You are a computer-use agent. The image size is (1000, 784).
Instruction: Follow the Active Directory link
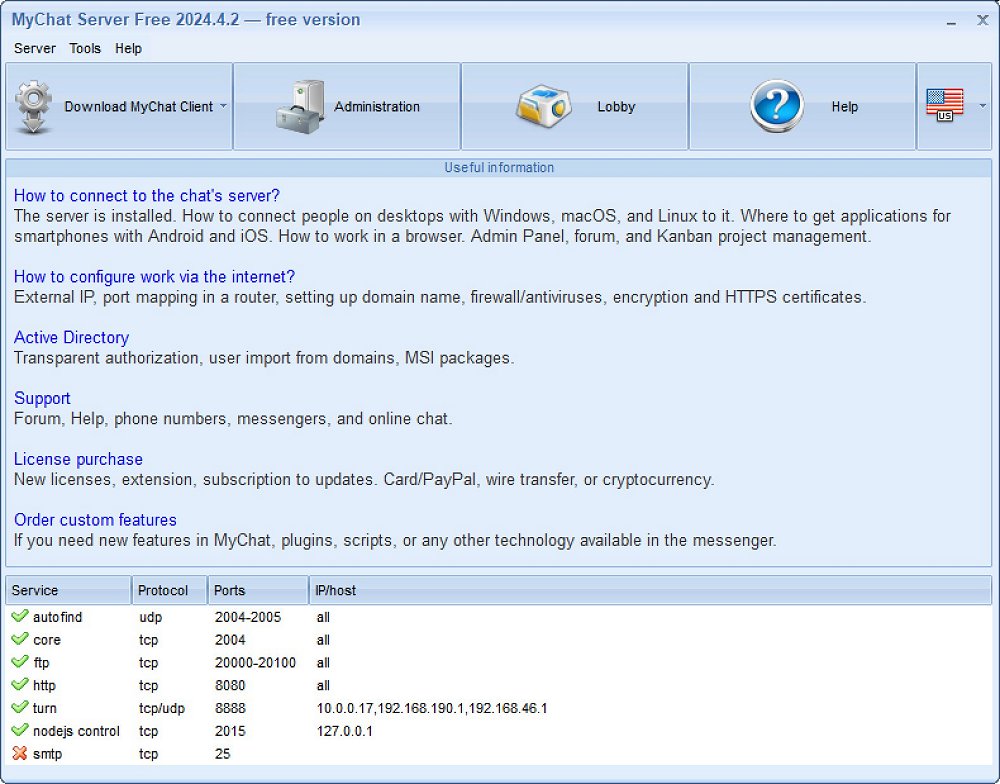point(71,338)
